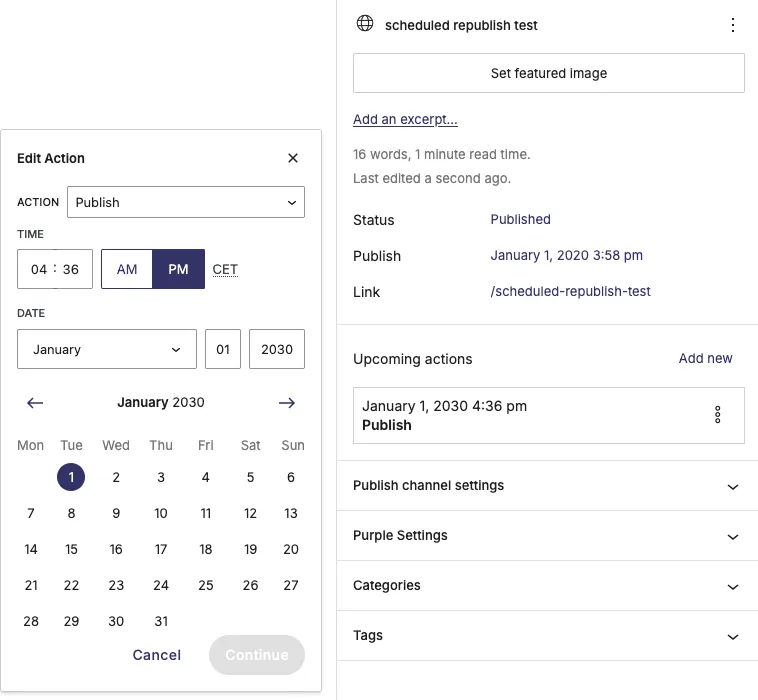Pick day 22 on the calendar
The image size is (758, 700).
click(71, 585)
